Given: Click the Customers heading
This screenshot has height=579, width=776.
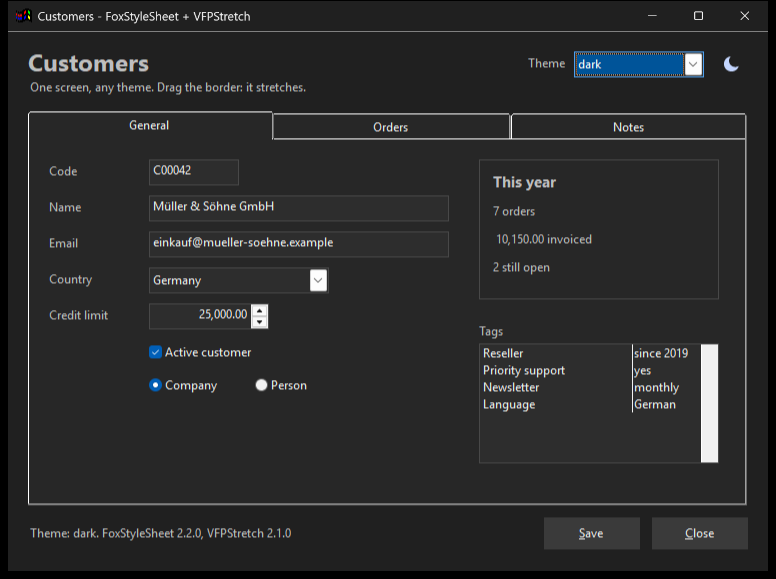Looking at the screenshot, I should tap(89, 63).
